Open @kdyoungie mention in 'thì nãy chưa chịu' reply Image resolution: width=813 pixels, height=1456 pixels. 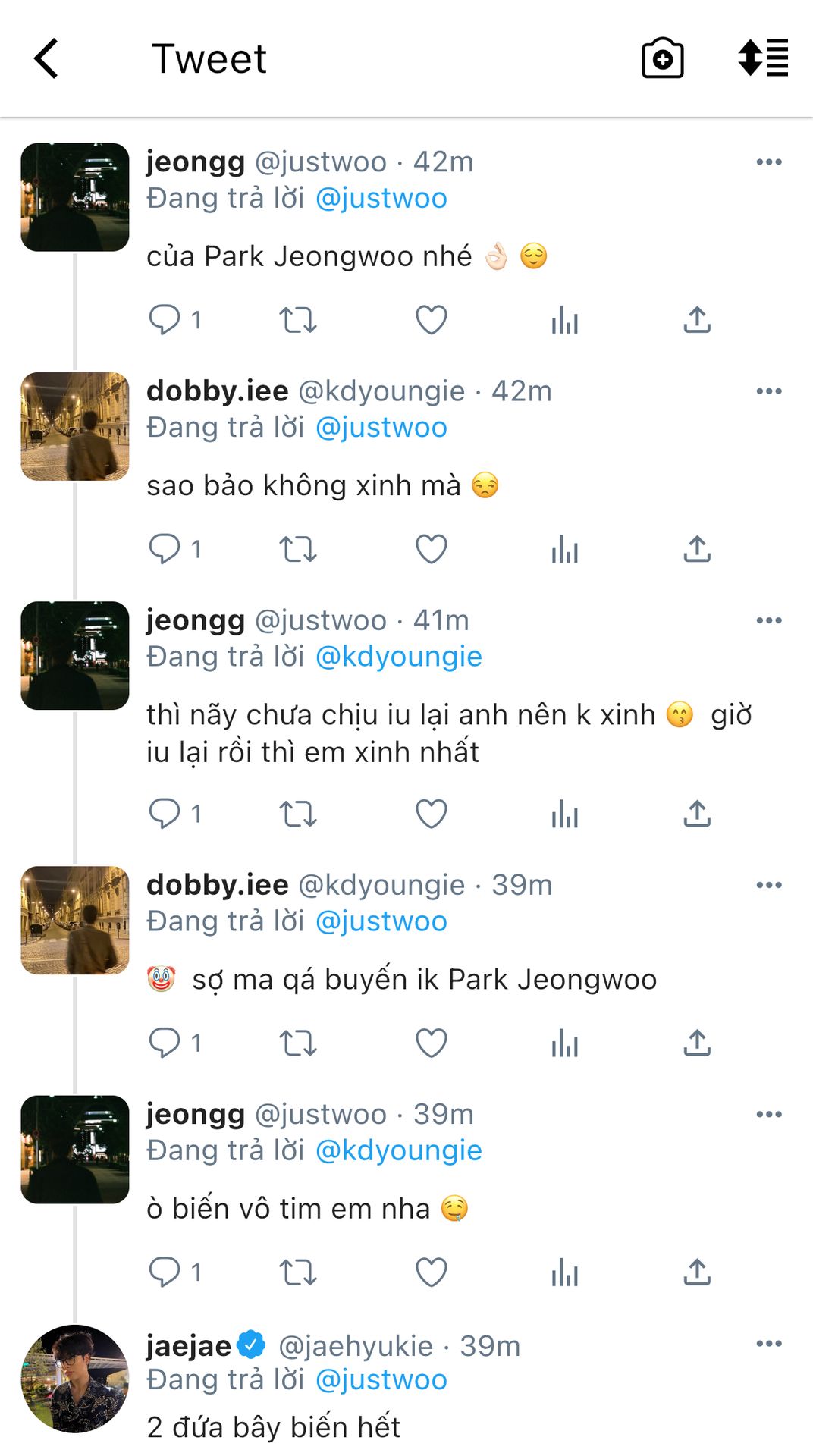398,657
